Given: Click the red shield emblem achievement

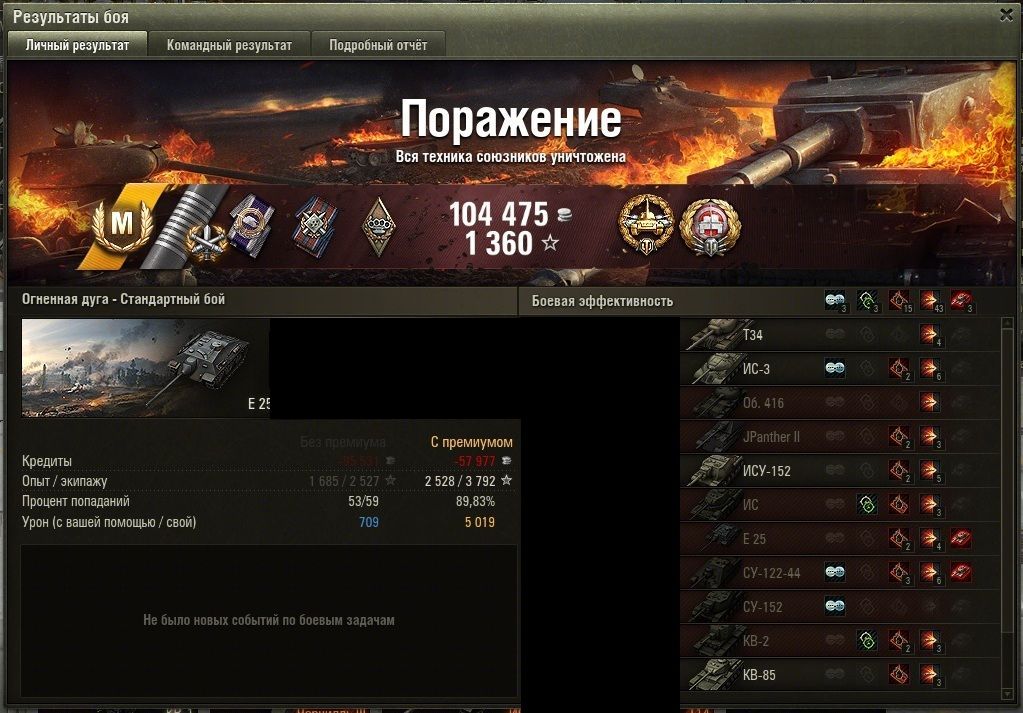Looking at the screenshot, I should [710, 226].
